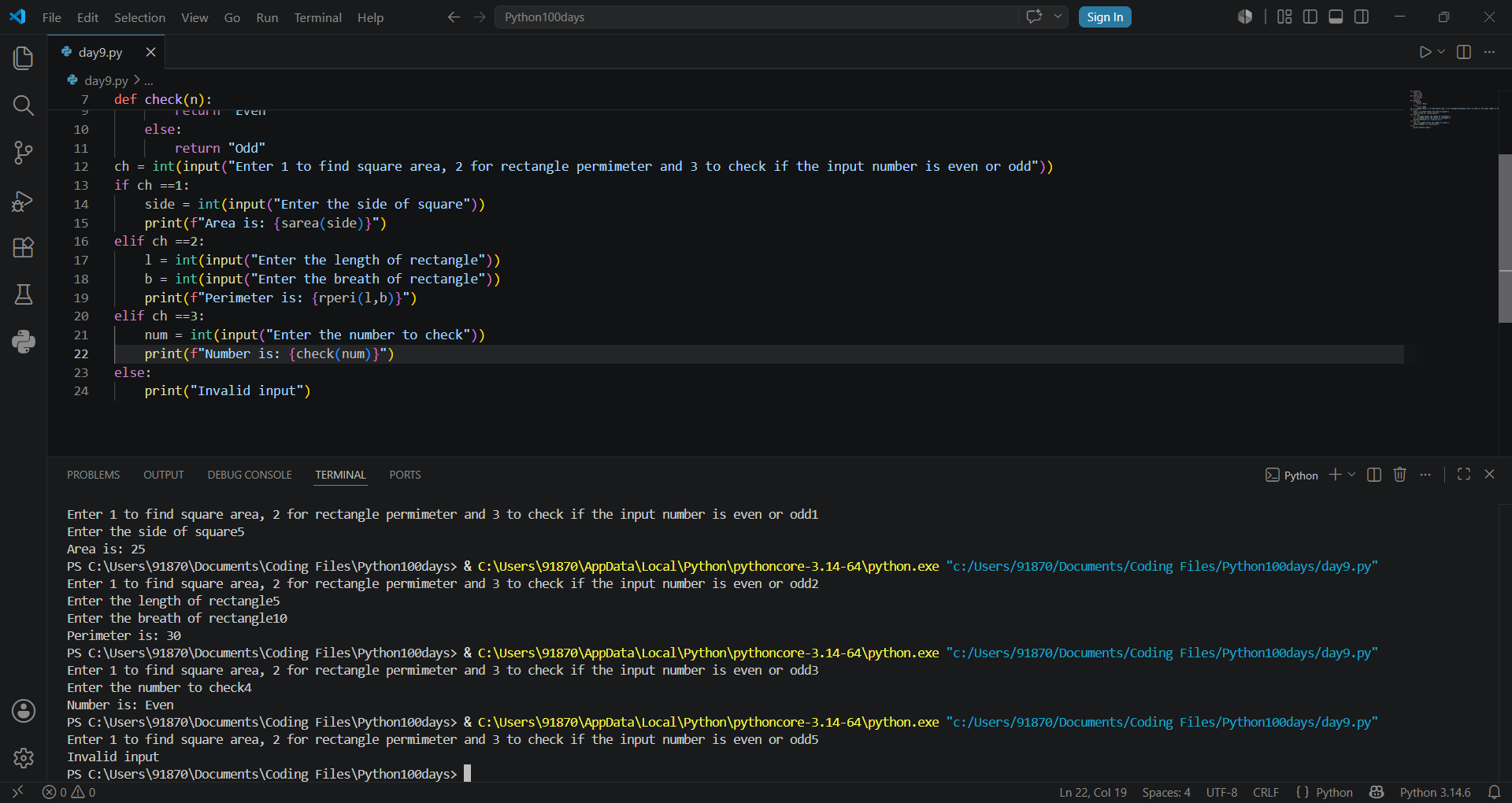The height and width of the screenshot is (803, 1512).
Task: Open the Testing flask view
Action: [x=24, y=294]
